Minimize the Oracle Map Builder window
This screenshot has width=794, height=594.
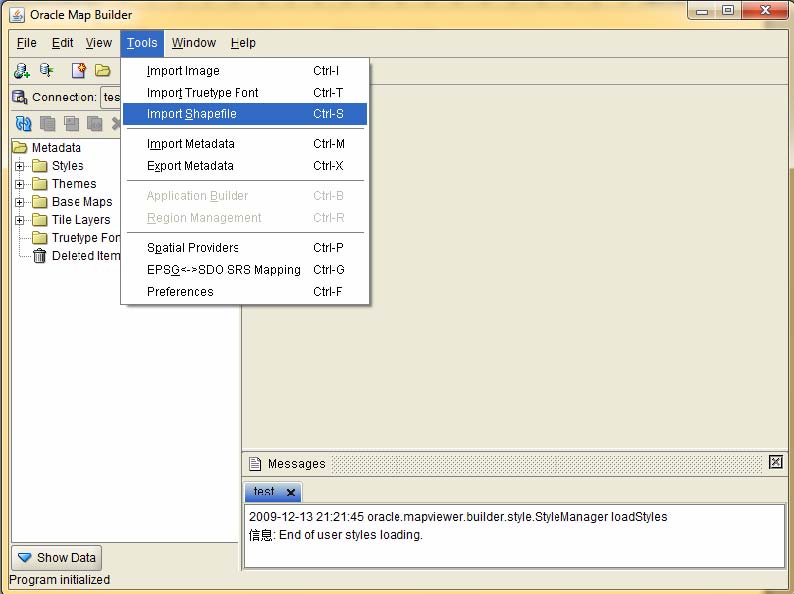coord(702,11)
